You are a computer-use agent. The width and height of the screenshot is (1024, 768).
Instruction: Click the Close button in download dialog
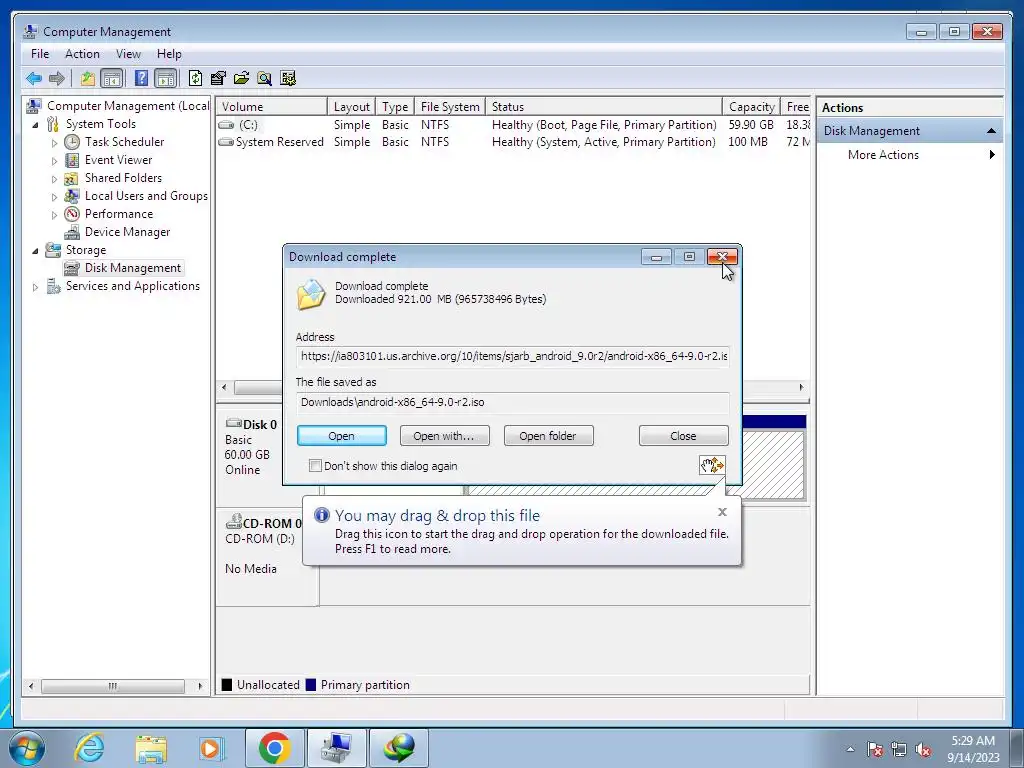(683, 436)
